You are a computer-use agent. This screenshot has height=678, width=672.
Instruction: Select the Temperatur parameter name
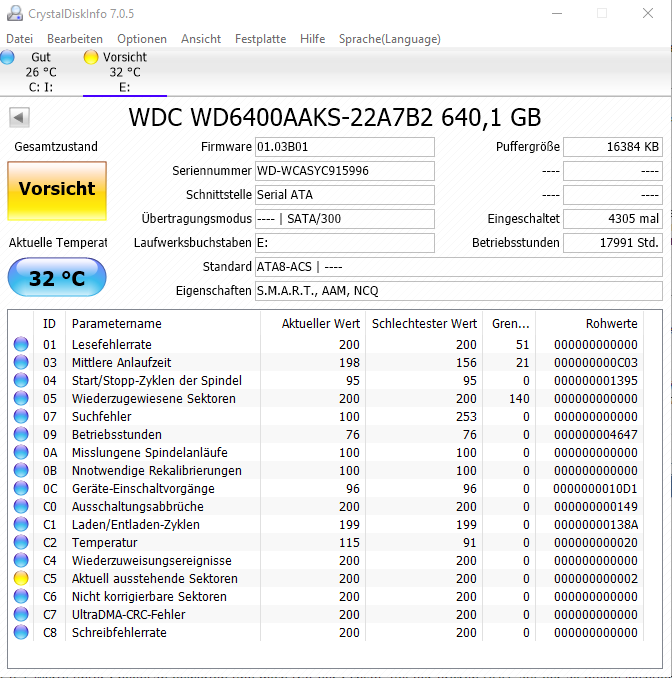click(104, 543)
